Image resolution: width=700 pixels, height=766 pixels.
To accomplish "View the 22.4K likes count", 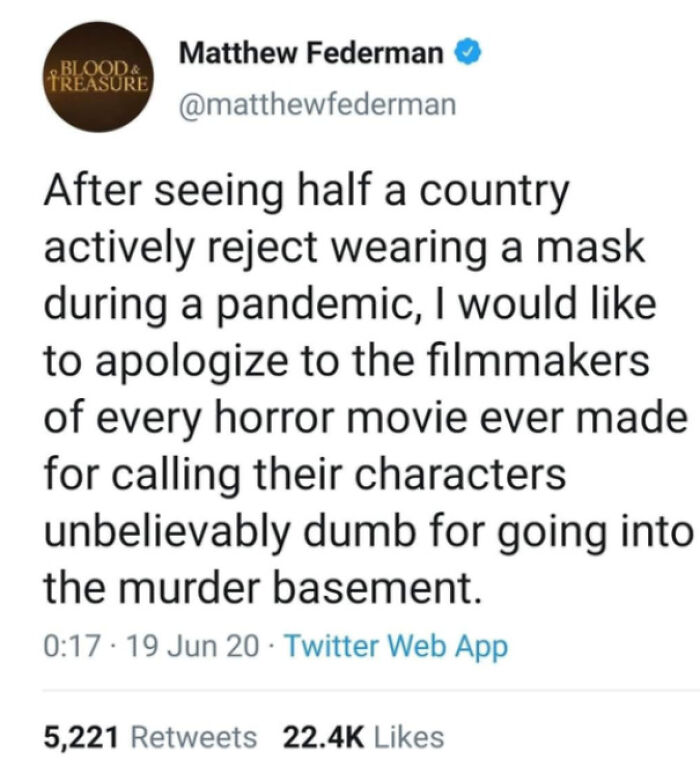I will (x=324, y=737).
